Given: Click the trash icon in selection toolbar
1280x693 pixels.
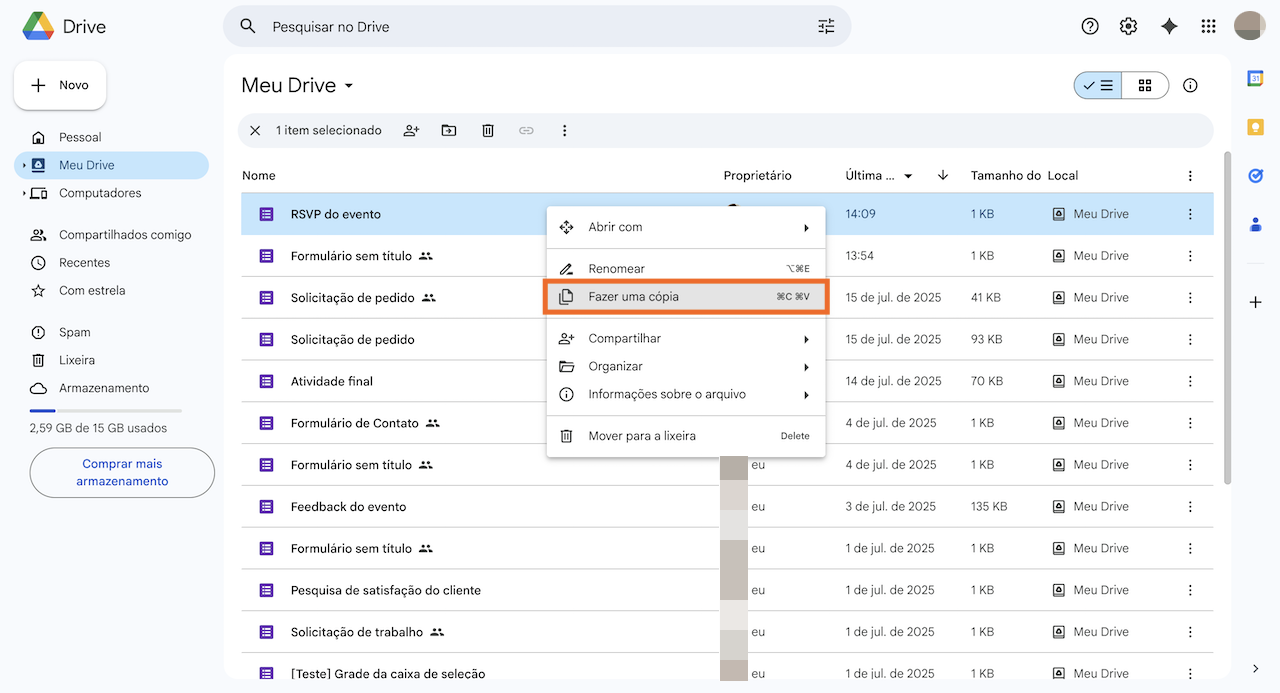Looking at the screenshot, I should pos(488,130).
